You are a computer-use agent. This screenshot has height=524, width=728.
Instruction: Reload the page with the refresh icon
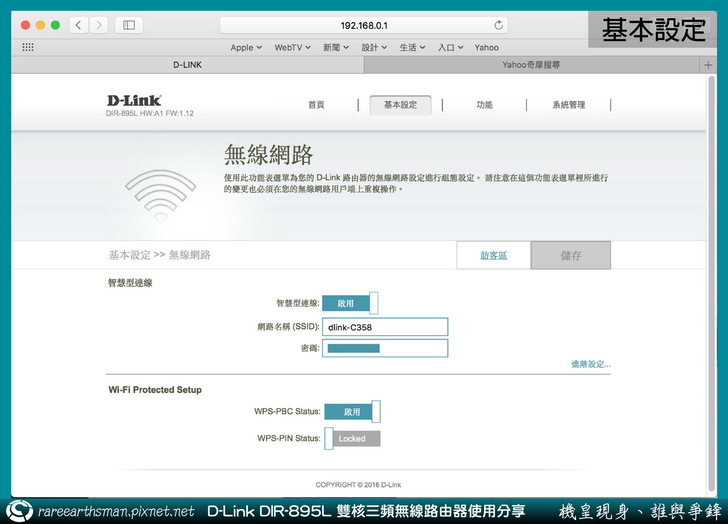[499, 25]
